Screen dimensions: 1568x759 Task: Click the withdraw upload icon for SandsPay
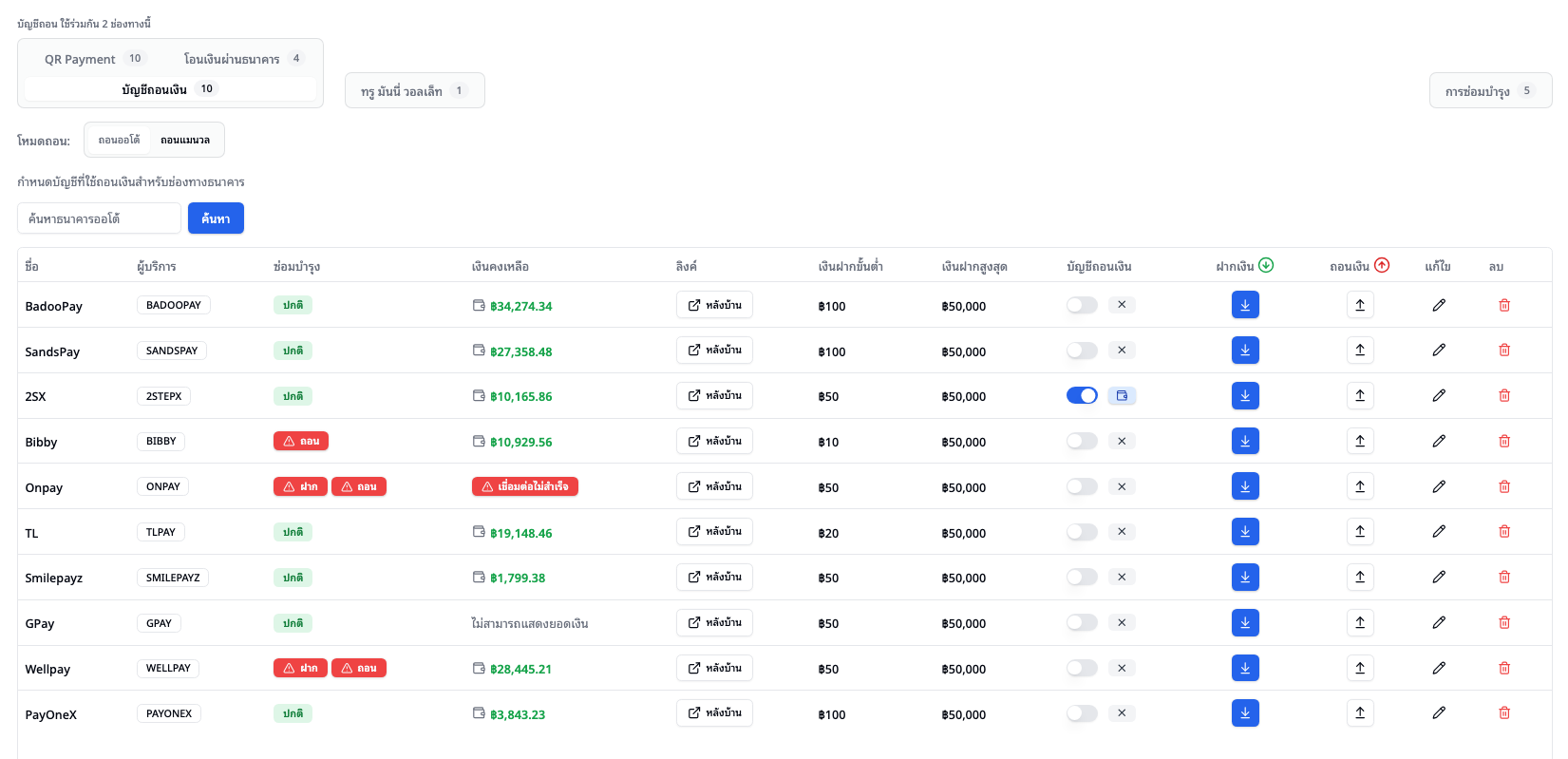[x=1359, y=351]
